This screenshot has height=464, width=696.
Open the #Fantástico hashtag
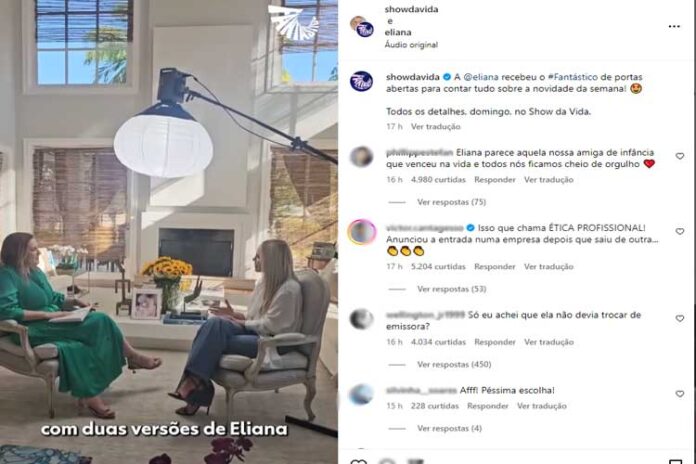tap(573, 77)
